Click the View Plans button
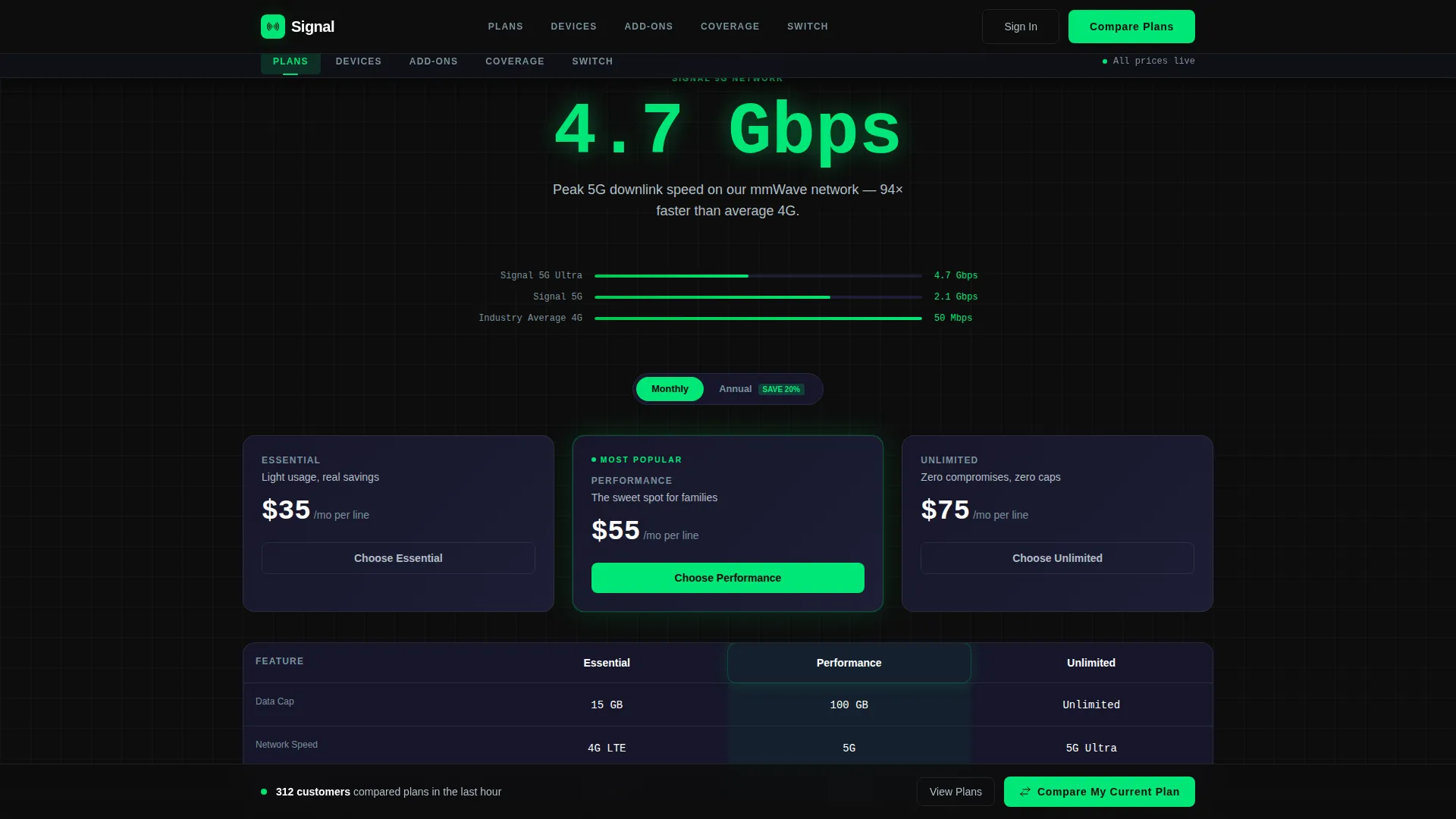1456x819 pixels. pyautogui.click(x=955, y=792)
